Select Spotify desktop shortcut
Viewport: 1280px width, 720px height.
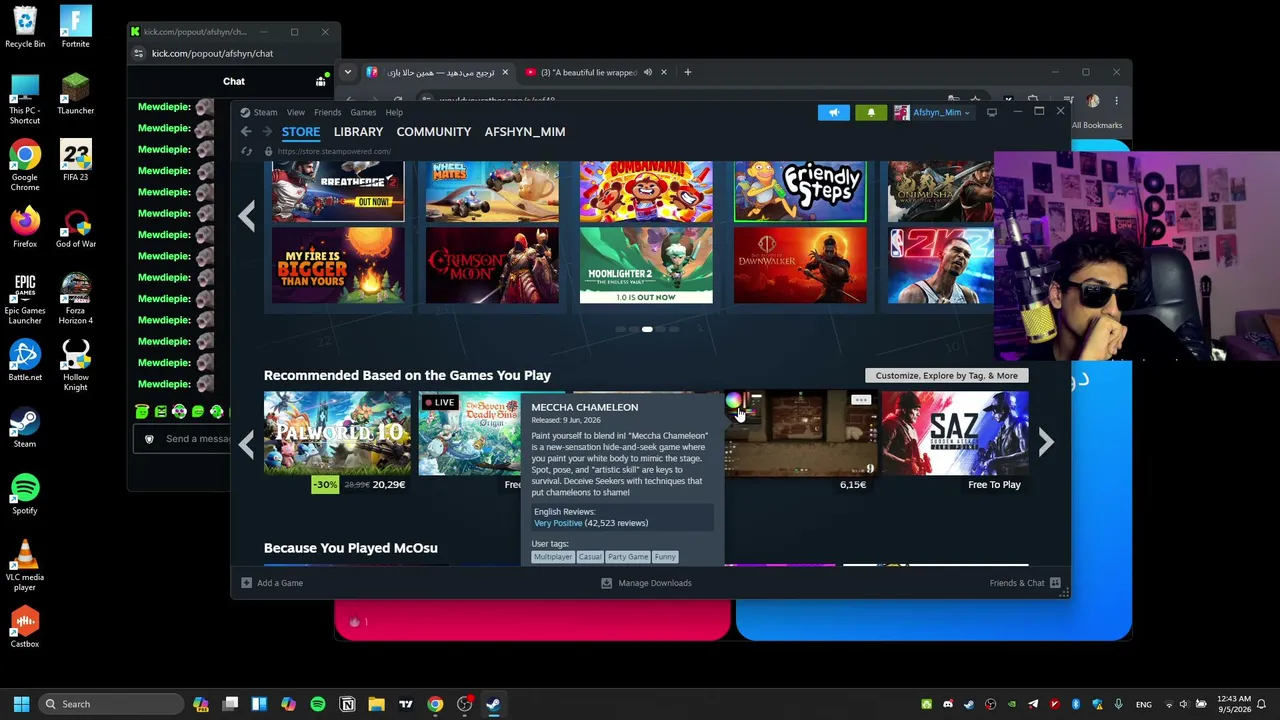(x=25, y=495)
